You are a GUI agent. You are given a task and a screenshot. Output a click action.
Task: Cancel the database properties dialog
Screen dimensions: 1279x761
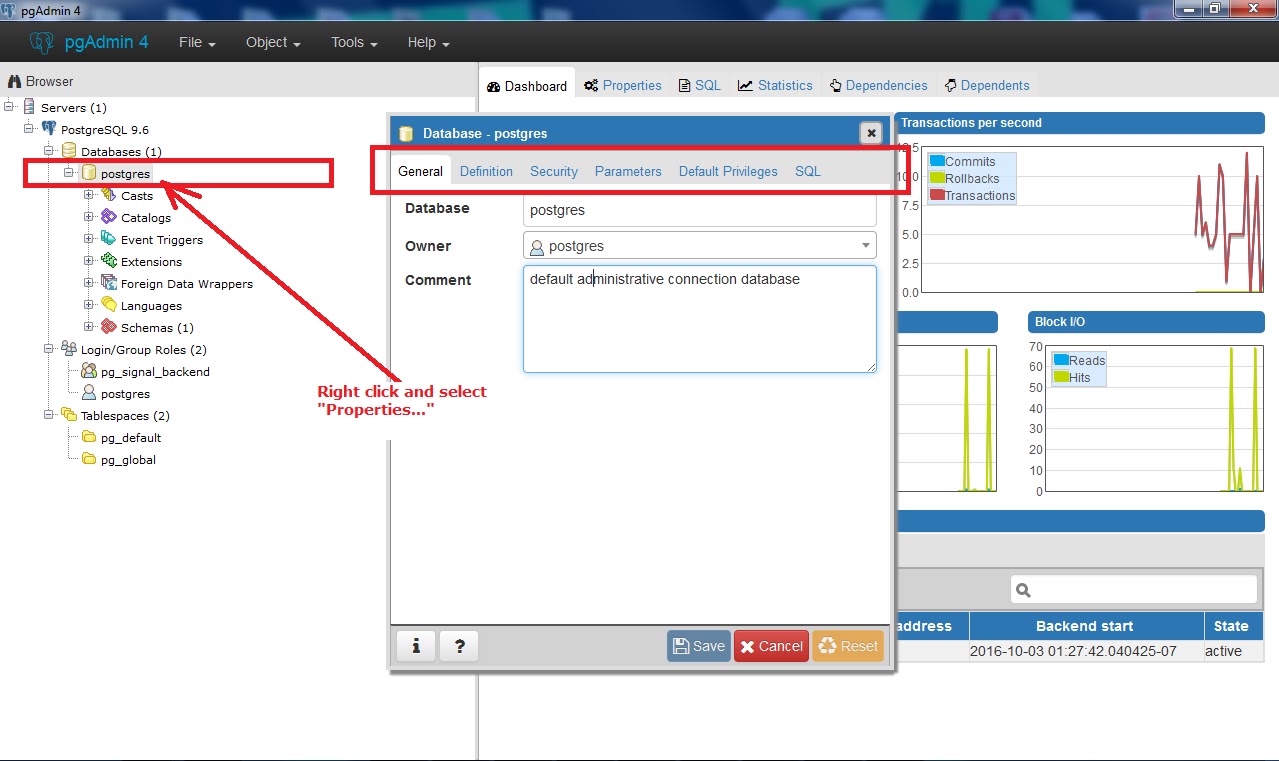coord(771,646)
